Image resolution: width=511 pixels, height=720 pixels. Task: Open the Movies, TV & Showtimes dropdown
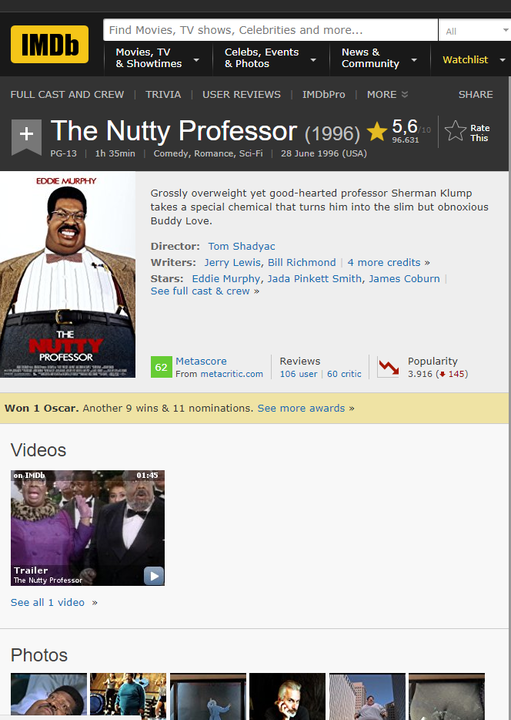point(157,58)
